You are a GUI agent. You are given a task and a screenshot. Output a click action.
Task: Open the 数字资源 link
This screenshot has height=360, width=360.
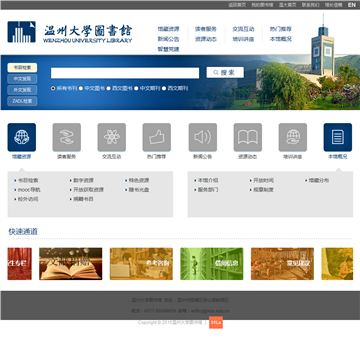[83, 180]
